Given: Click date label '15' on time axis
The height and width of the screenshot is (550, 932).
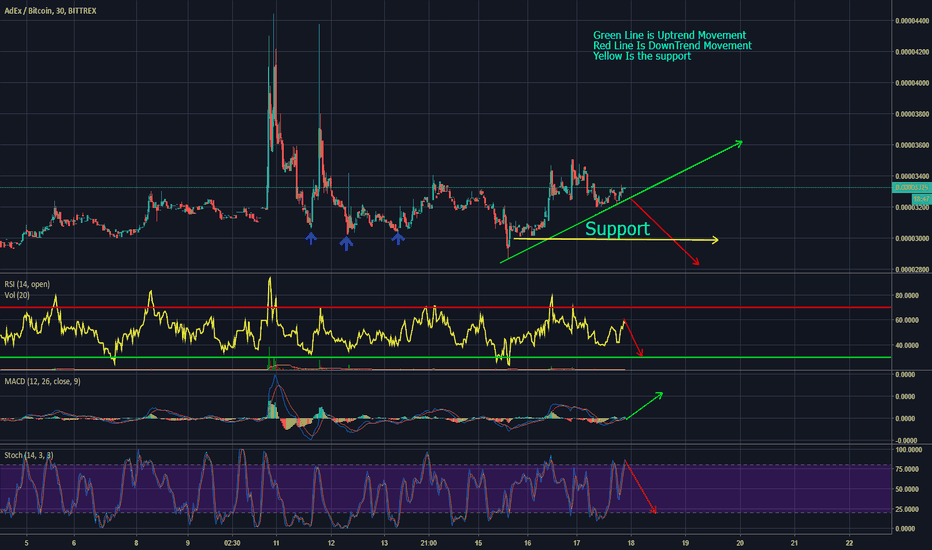Looking at the screenshot, I should click(478, 543).
